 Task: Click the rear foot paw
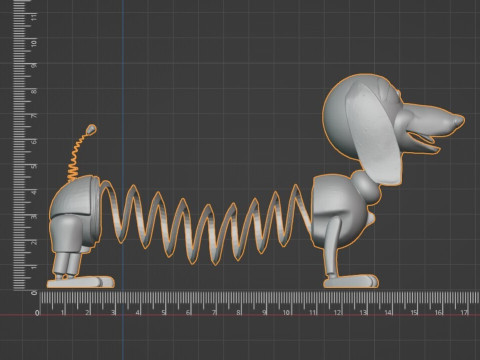(80, 282)
